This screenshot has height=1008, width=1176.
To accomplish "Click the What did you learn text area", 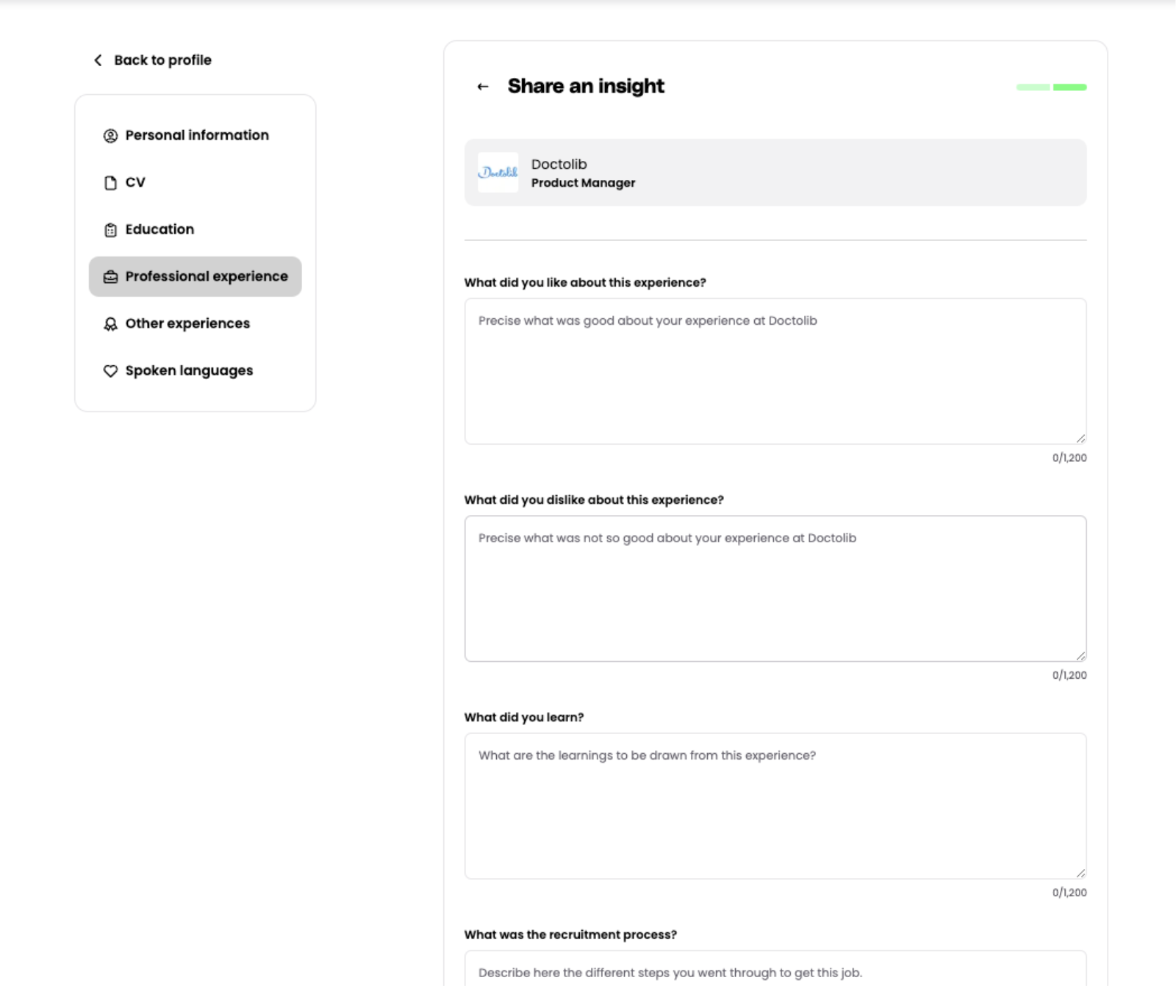I will (775, 806).
